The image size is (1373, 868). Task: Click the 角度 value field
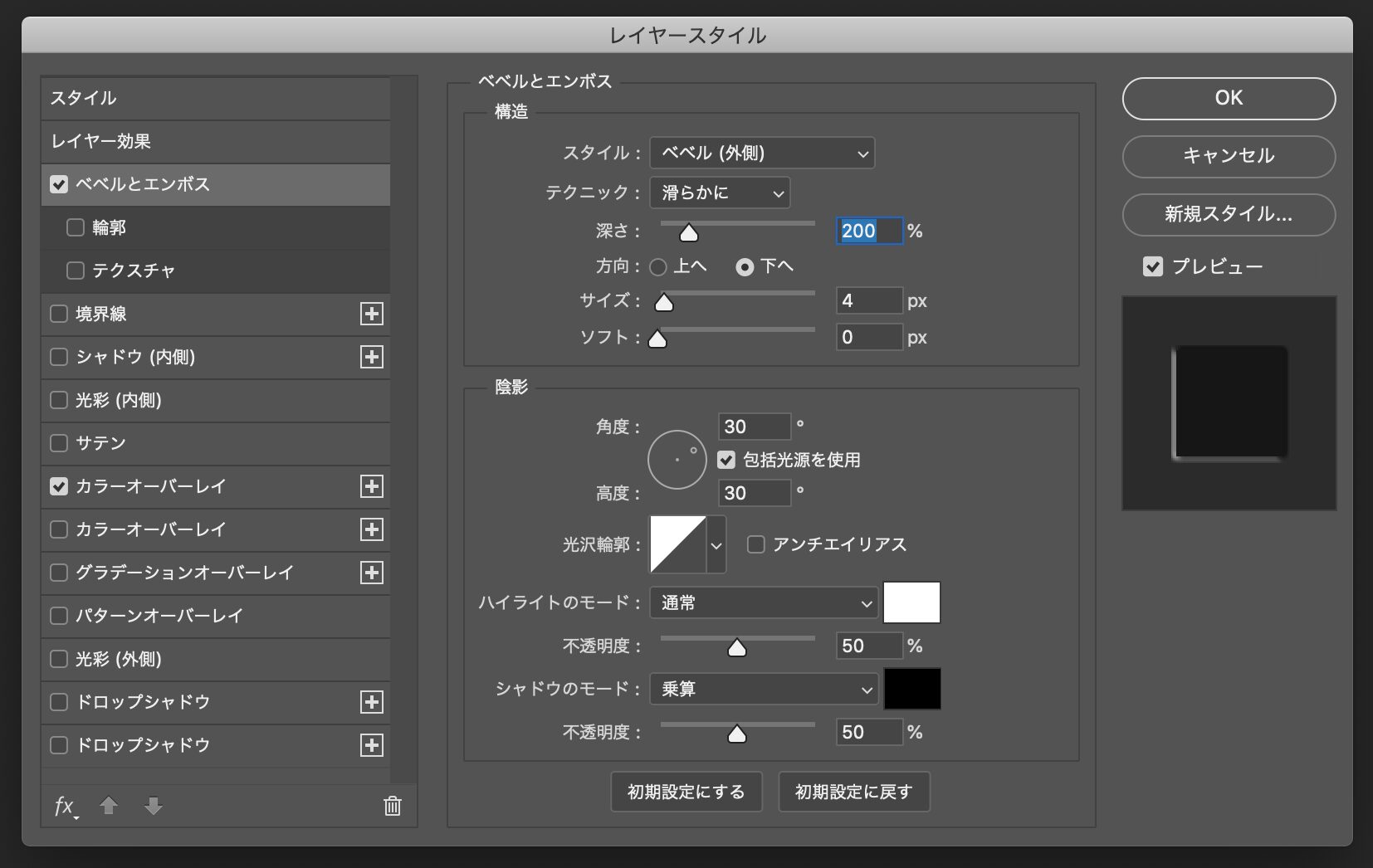tap(755, 427)
